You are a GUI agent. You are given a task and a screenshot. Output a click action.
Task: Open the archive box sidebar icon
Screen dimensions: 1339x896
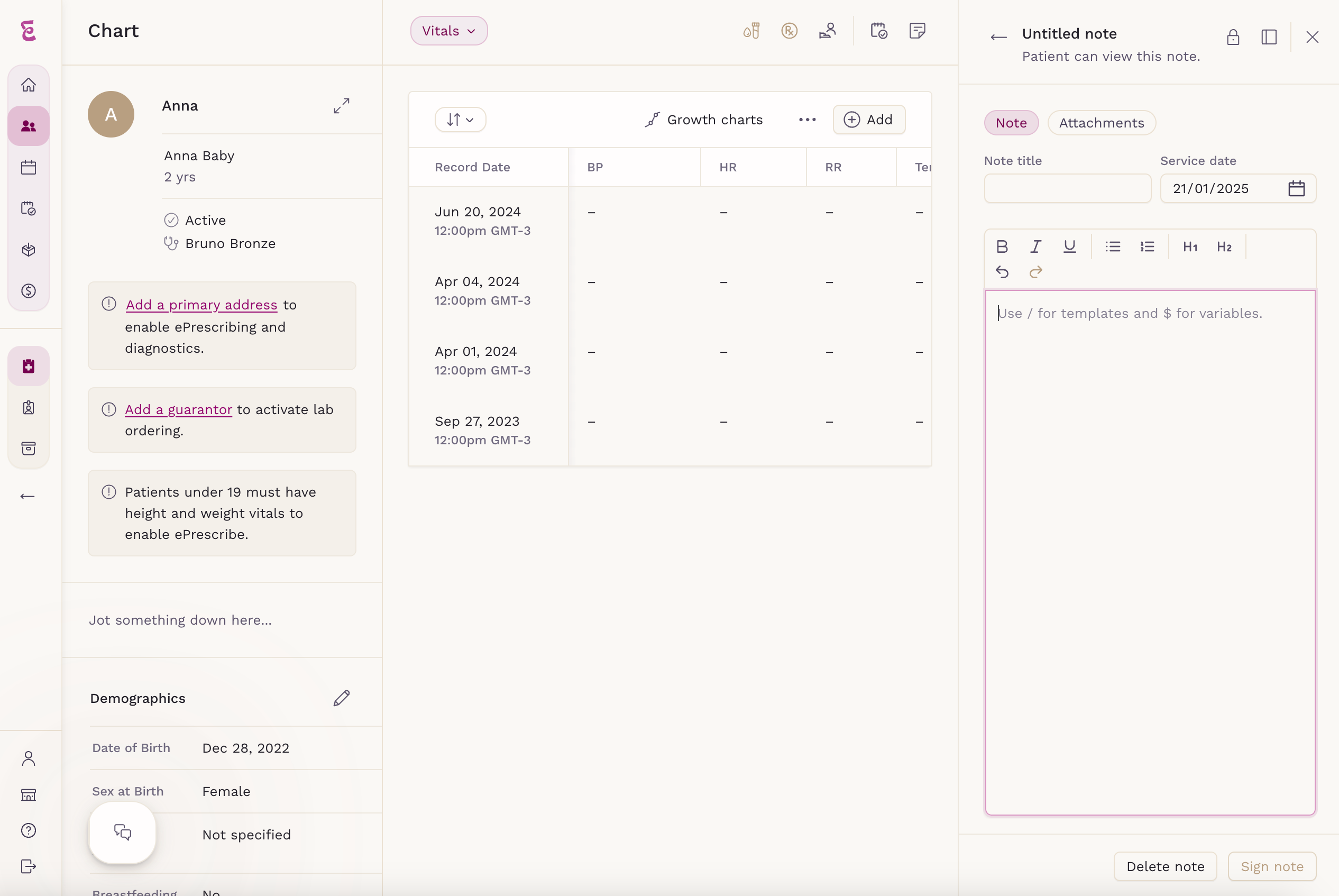pyautogui.click(x=29, y=449)
